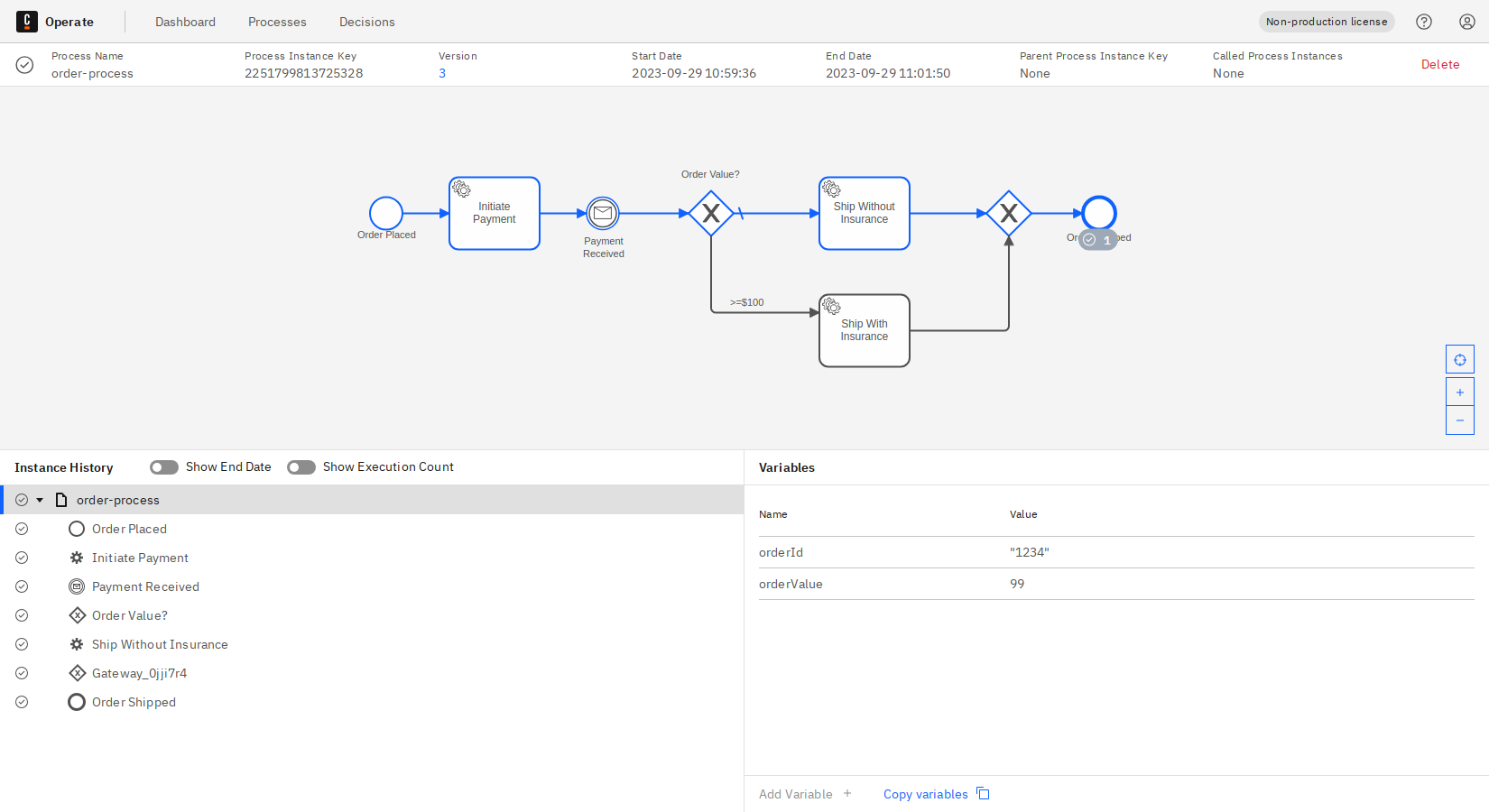Open the help icon in top bar
The image size is (1489, 812).
(x=1424, y=21)
